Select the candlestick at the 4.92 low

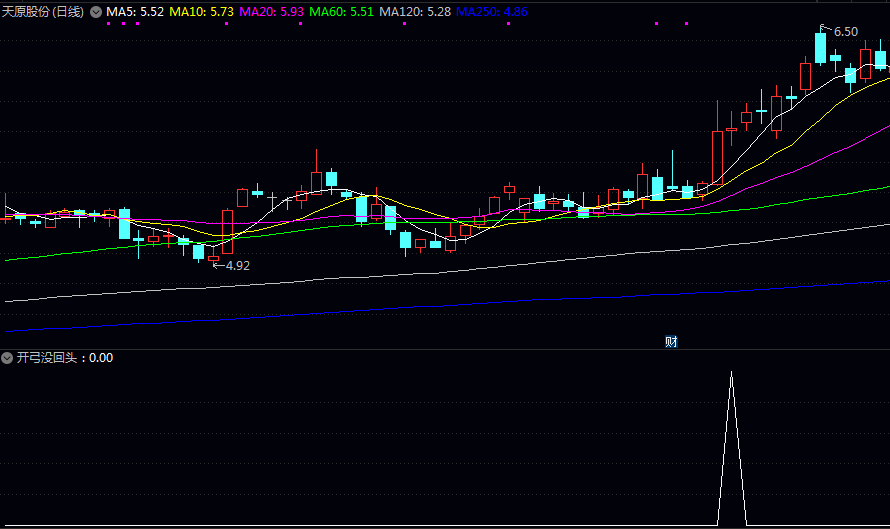[x=213, y=259]
